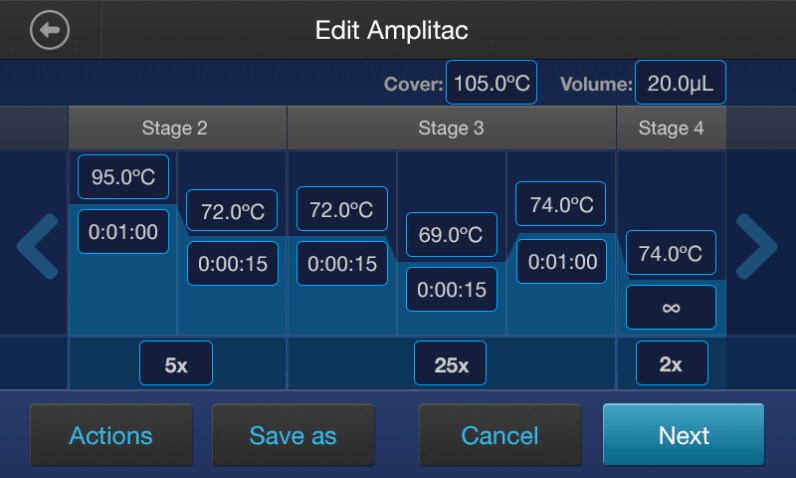Change Stage 3's 74.0°C step temperature
The image size is (796, 478).
(561, 205)
